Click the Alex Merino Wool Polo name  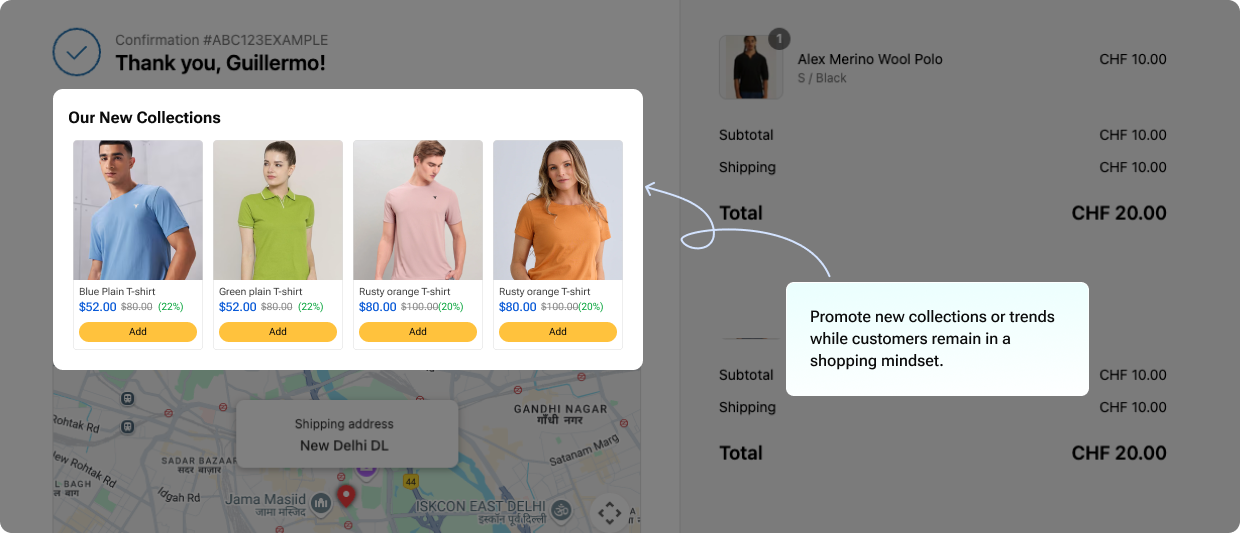(x=870, y=59)
